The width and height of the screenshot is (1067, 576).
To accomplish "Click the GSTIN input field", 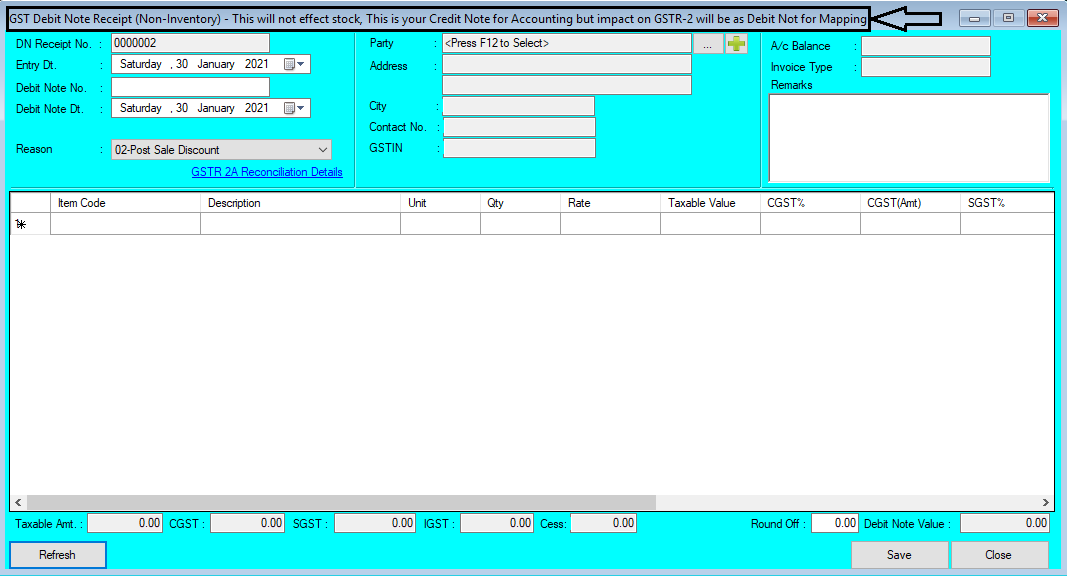I will tap(518, 148).
